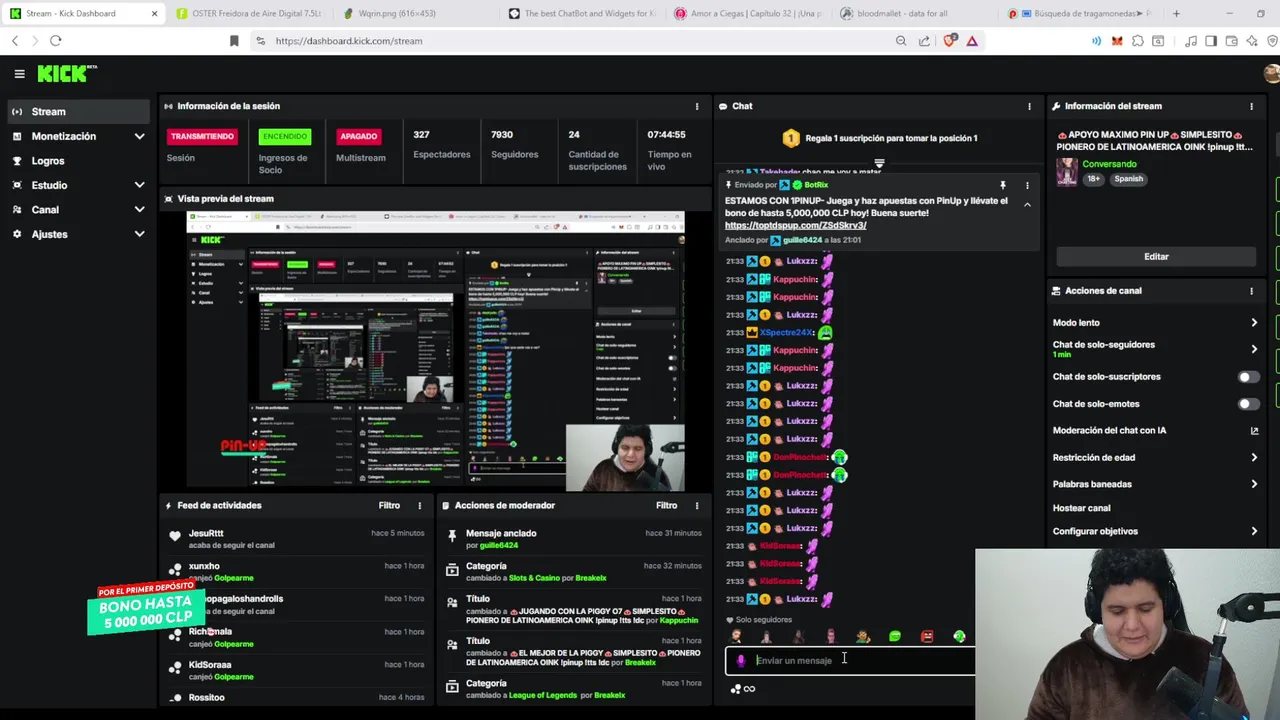
Task: Click the zoom-out magnifier in the address bar
Action: point(901,41)
